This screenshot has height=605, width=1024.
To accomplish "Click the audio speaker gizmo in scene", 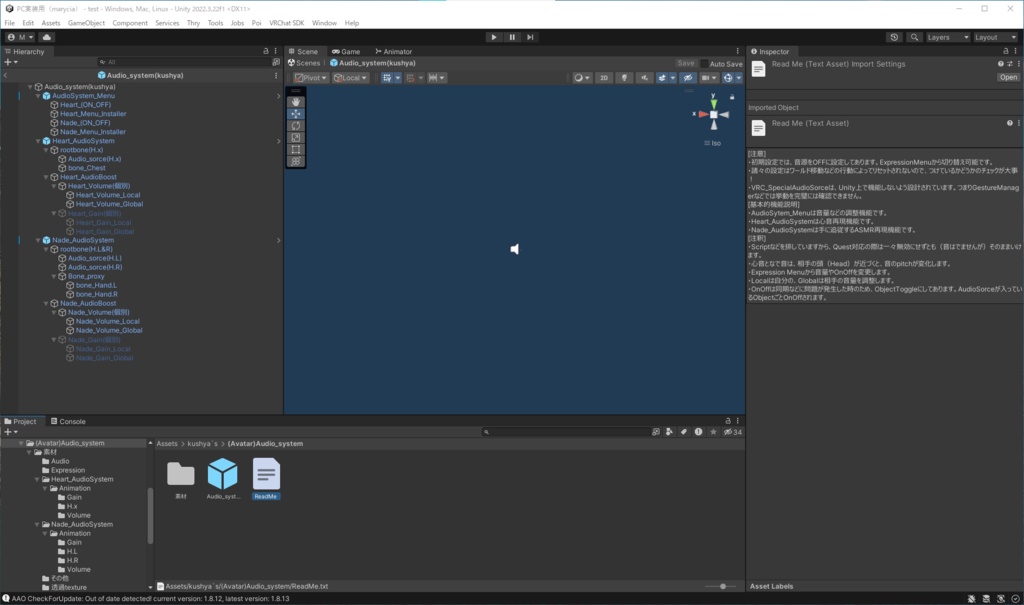I will pos(515,249).
